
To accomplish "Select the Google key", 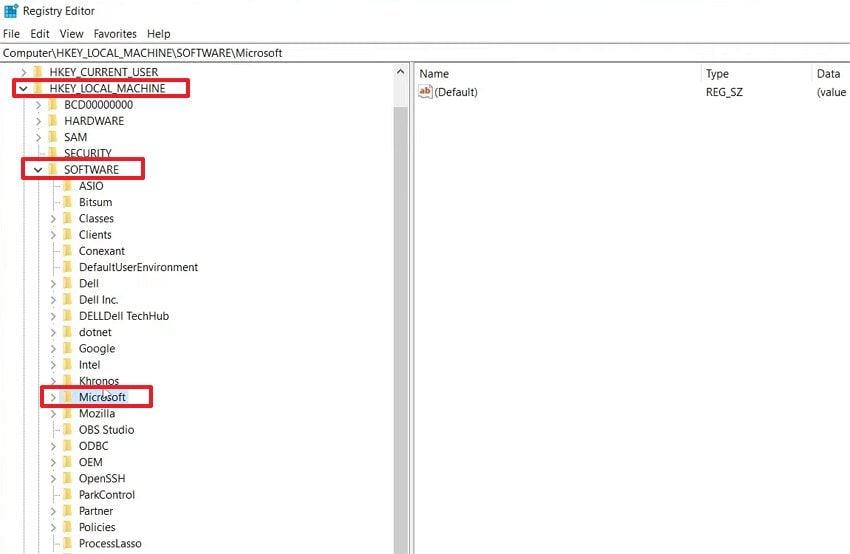I will 97,349.
